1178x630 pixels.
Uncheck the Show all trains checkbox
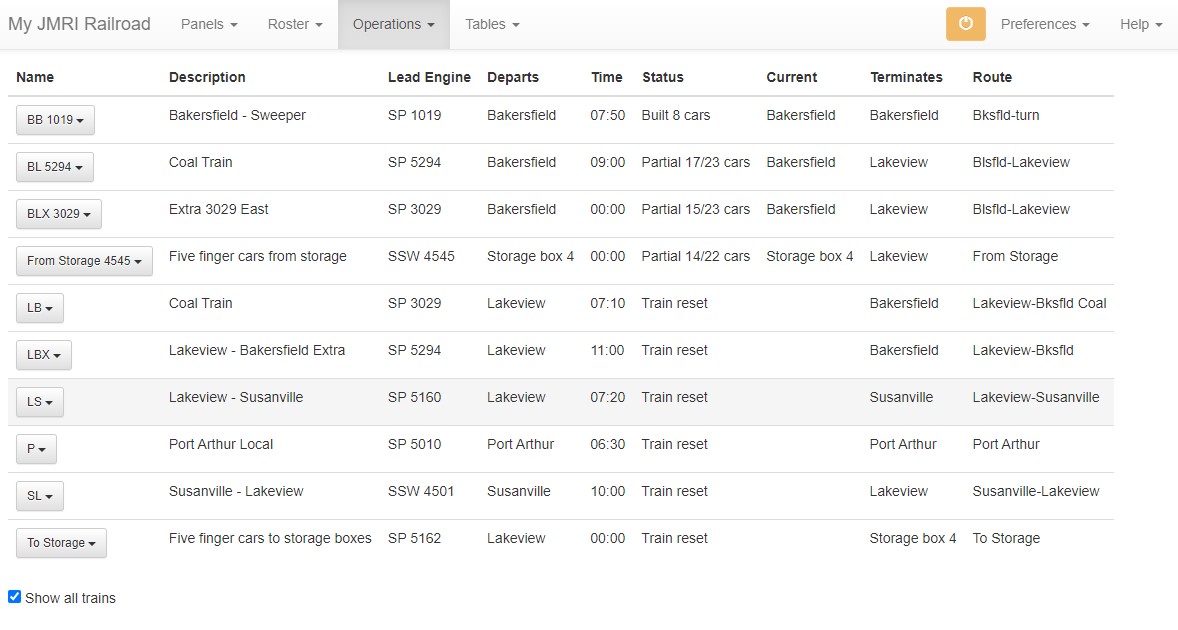click(15, 597)
